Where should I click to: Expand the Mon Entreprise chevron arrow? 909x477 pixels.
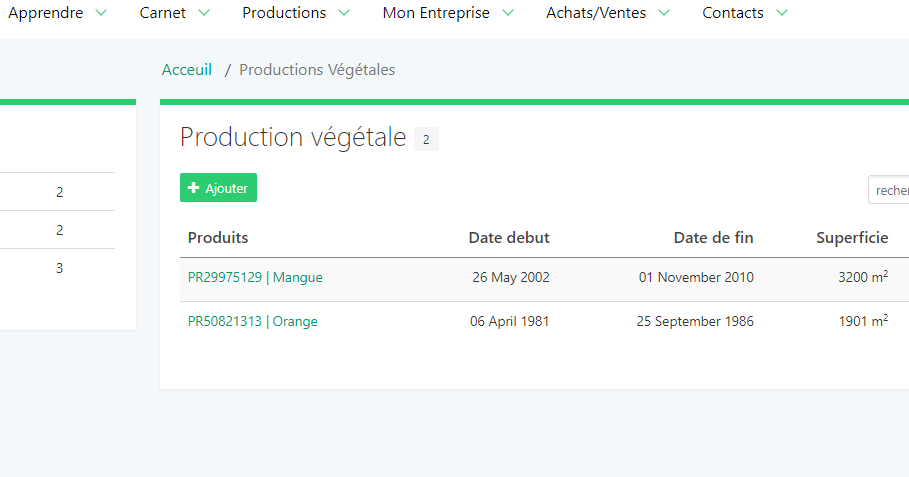pos(508,13)
